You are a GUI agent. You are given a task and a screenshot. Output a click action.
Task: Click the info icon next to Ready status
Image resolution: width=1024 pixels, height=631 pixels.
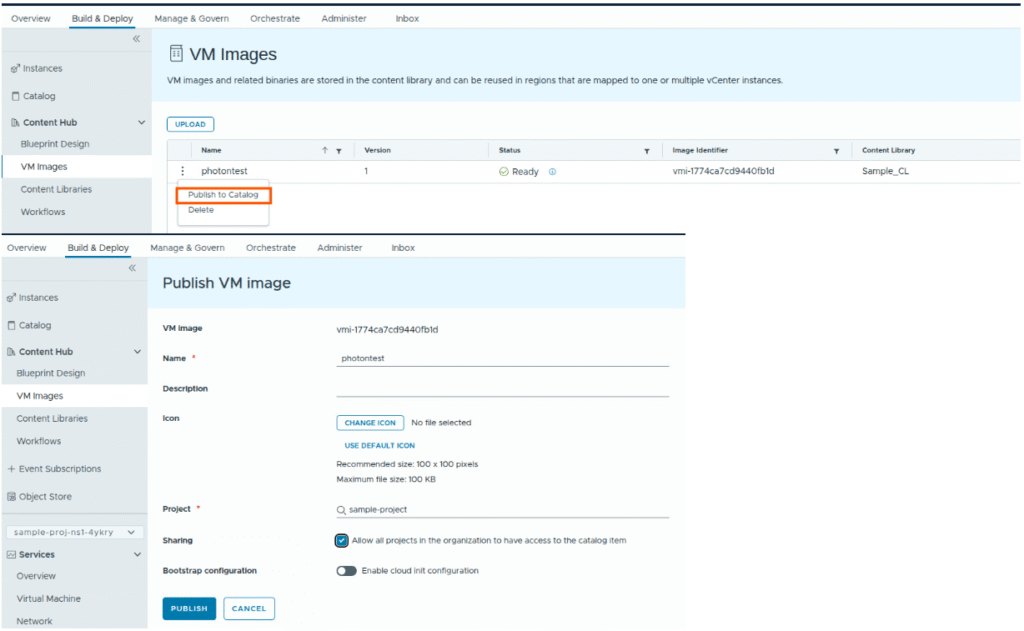pos(552,172)
